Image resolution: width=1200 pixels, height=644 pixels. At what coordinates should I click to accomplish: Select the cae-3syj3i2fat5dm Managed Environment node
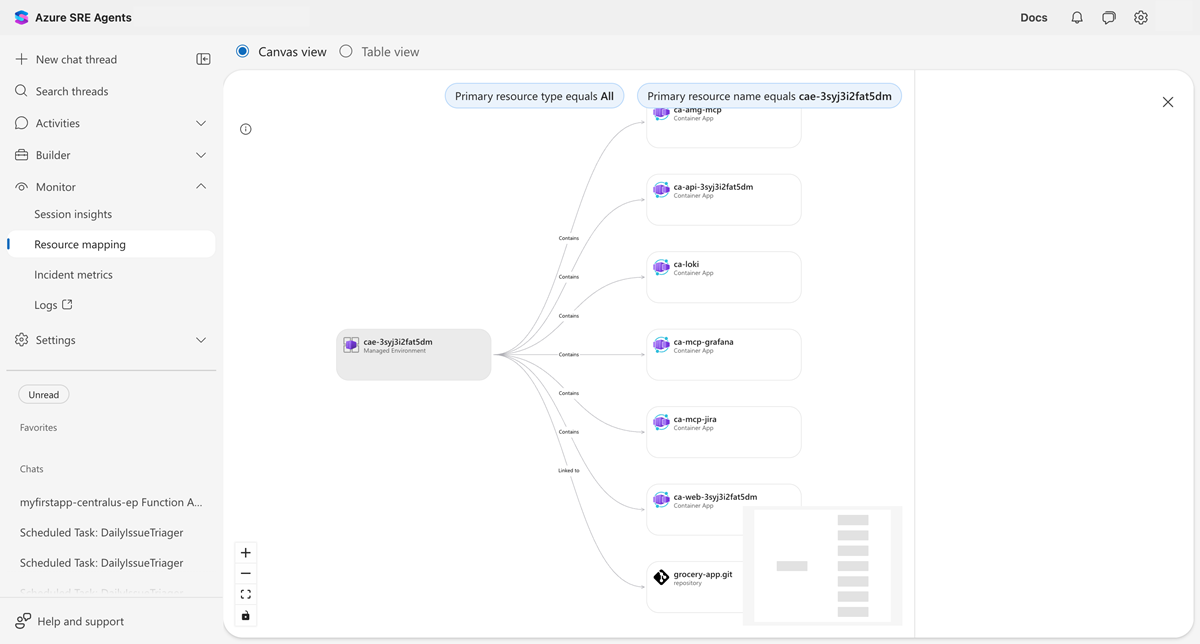pos(413,354)
